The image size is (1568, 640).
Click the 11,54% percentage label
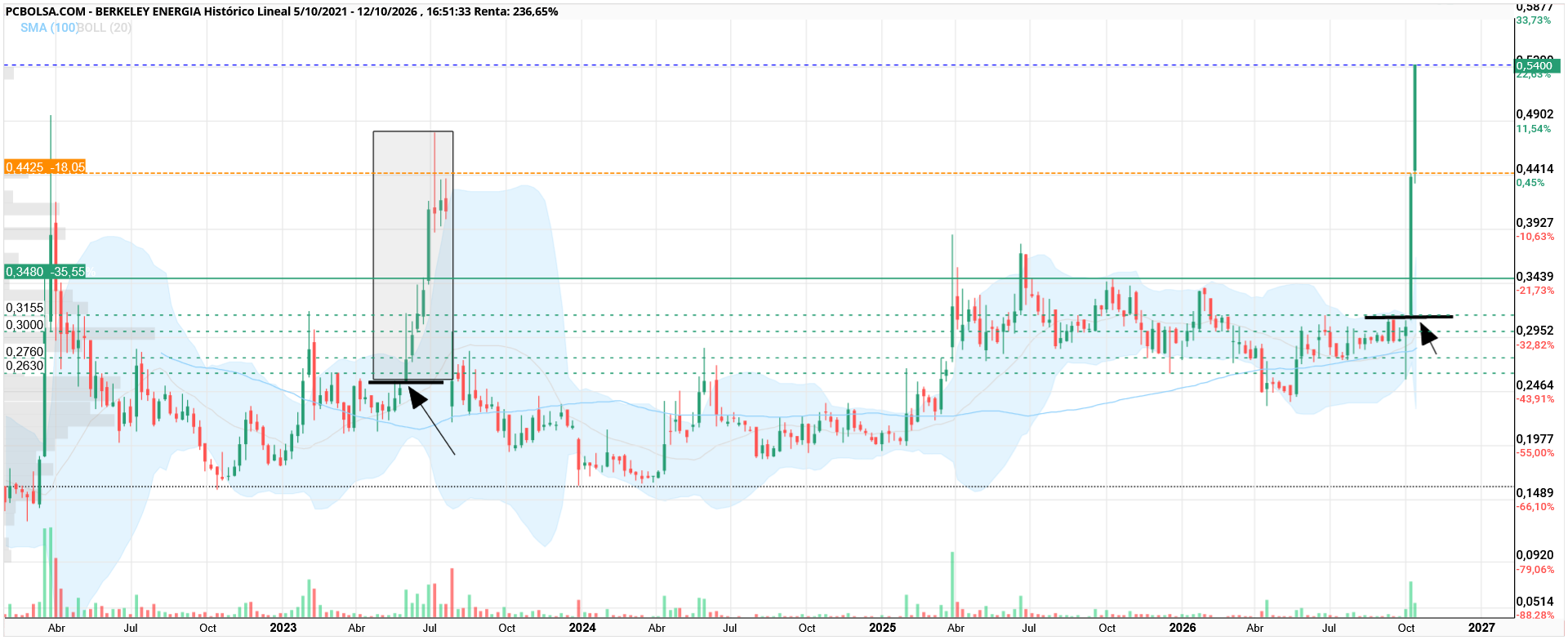pos(1533,129)
